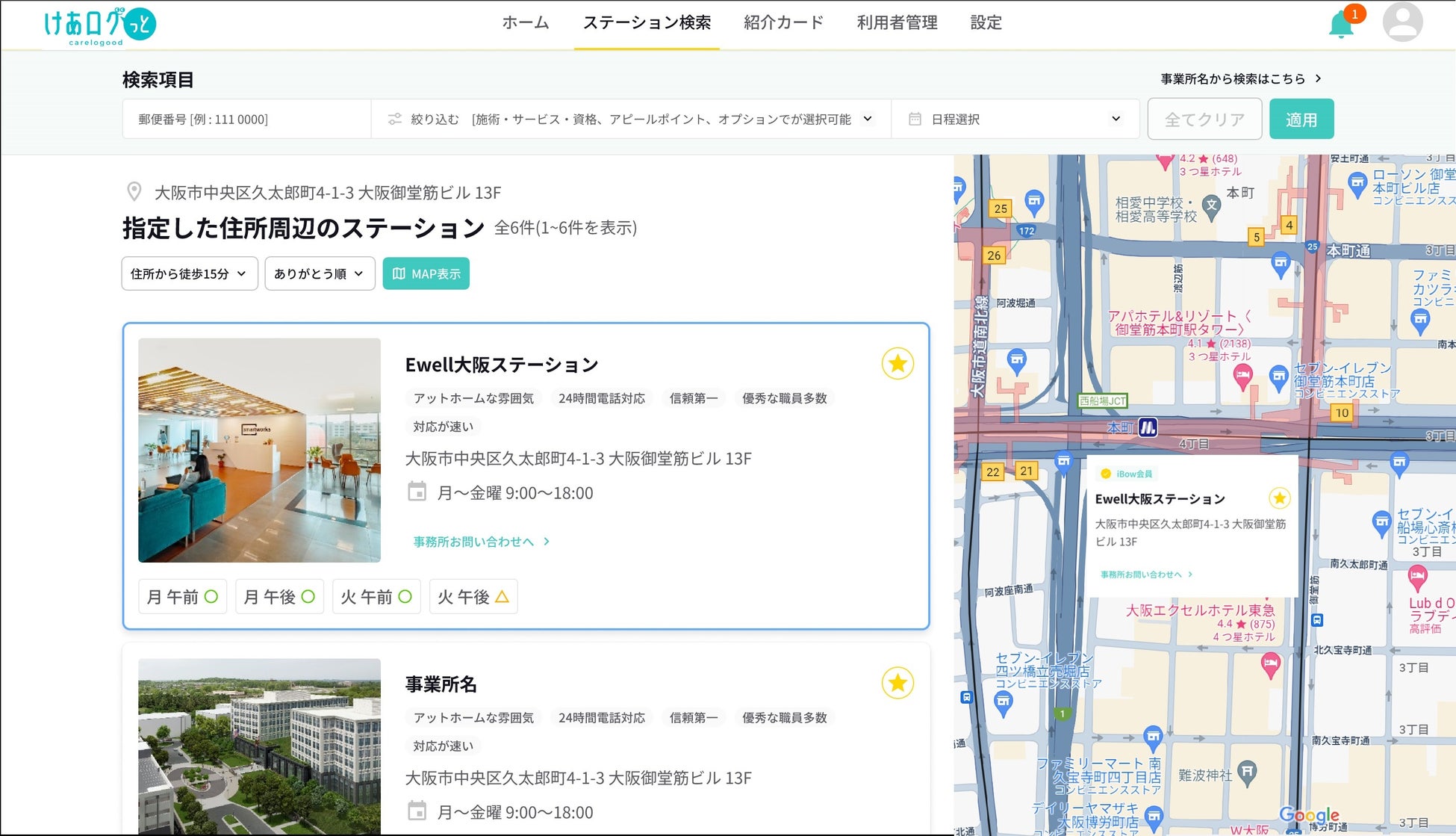Toggle favorite star on 事業所名 card

click(x=897, y=683)
